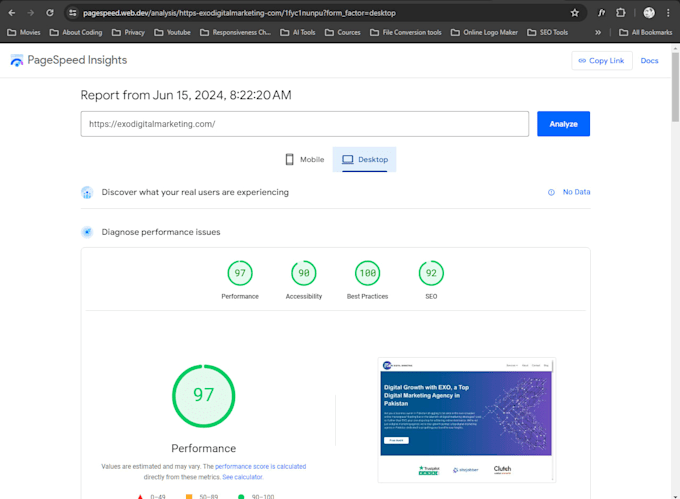Jump to Best Practices score gauge 100
680x499 pixels.
[367, 273]
